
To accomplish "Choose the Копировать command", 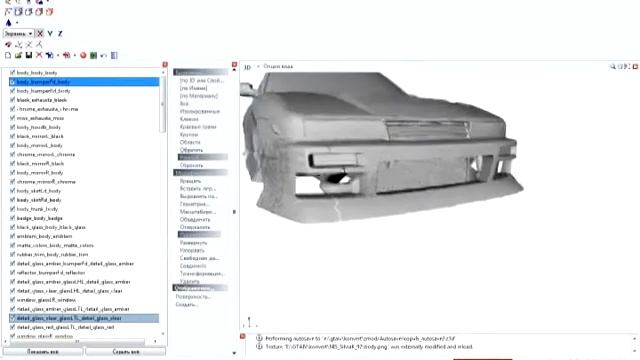I will click(x=192, y=250).
